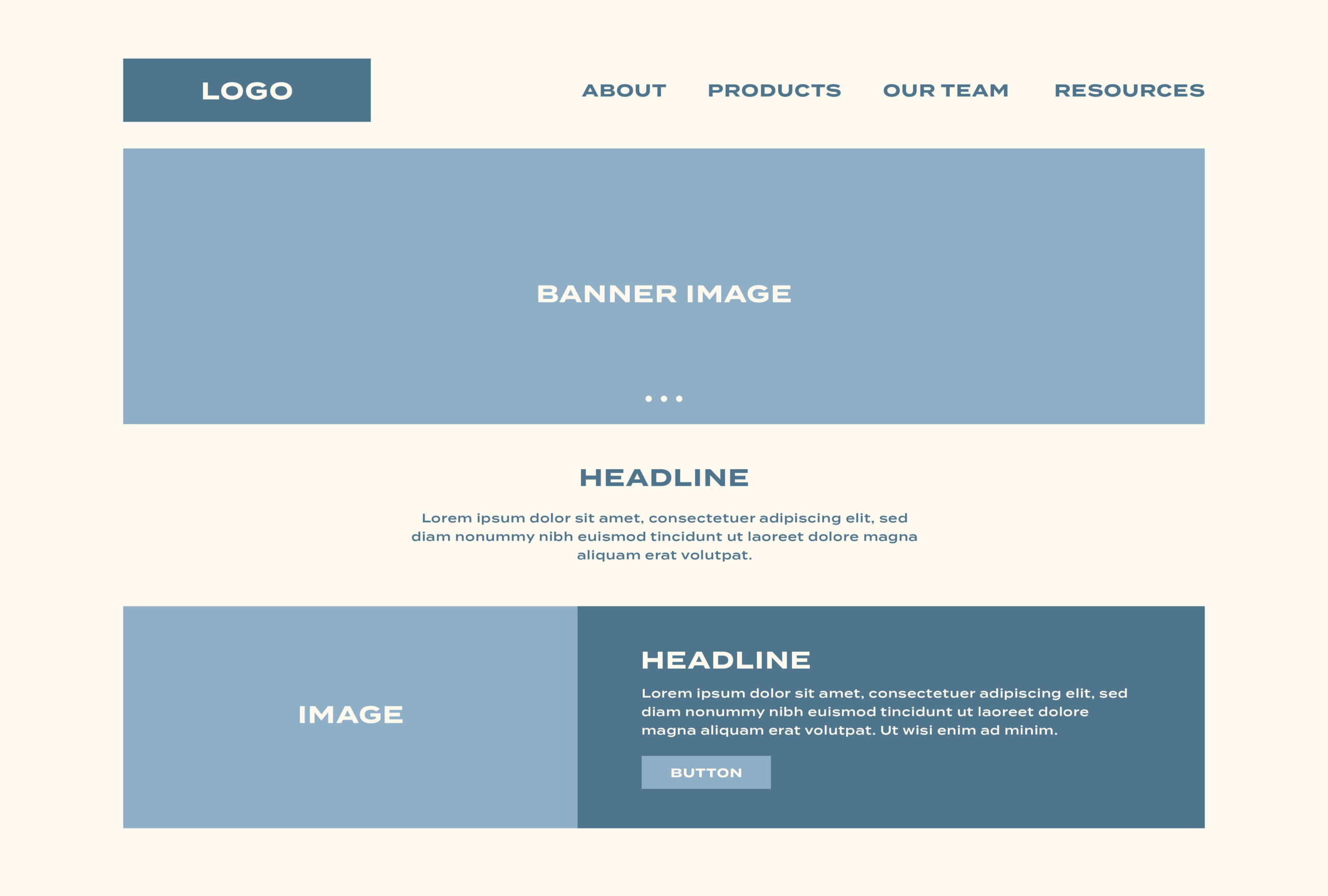This screenshot has width=1328, height=896.
Task: Click the BUTTON in the dark blue section
Action: point(706,771)
